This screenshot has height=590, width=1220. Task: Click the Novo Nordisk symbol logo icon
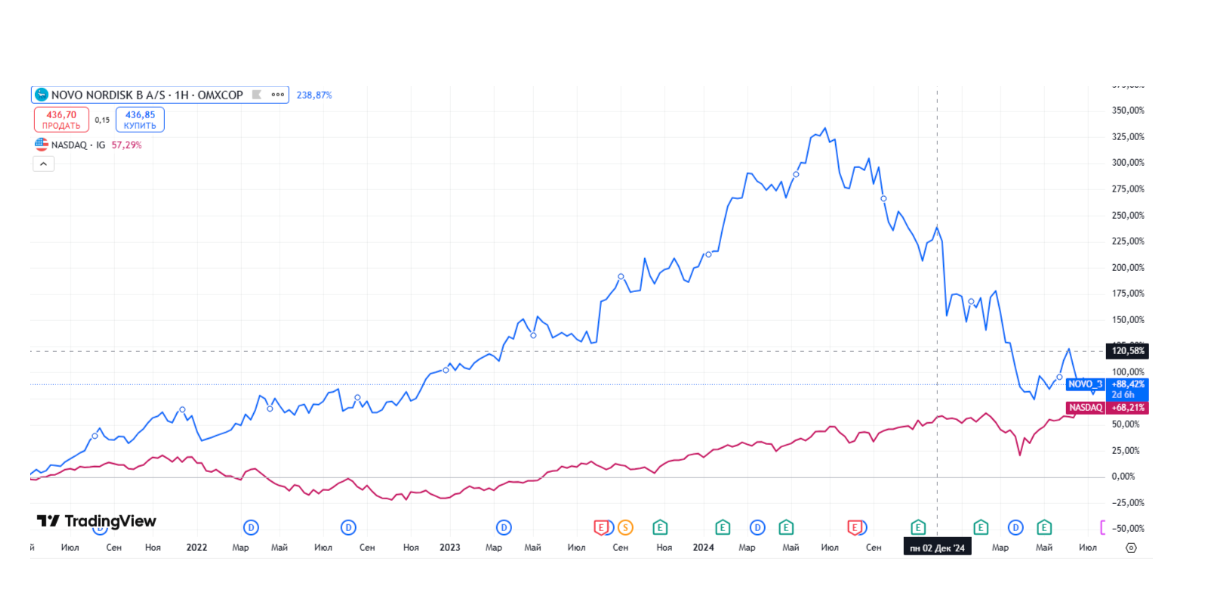41,95
